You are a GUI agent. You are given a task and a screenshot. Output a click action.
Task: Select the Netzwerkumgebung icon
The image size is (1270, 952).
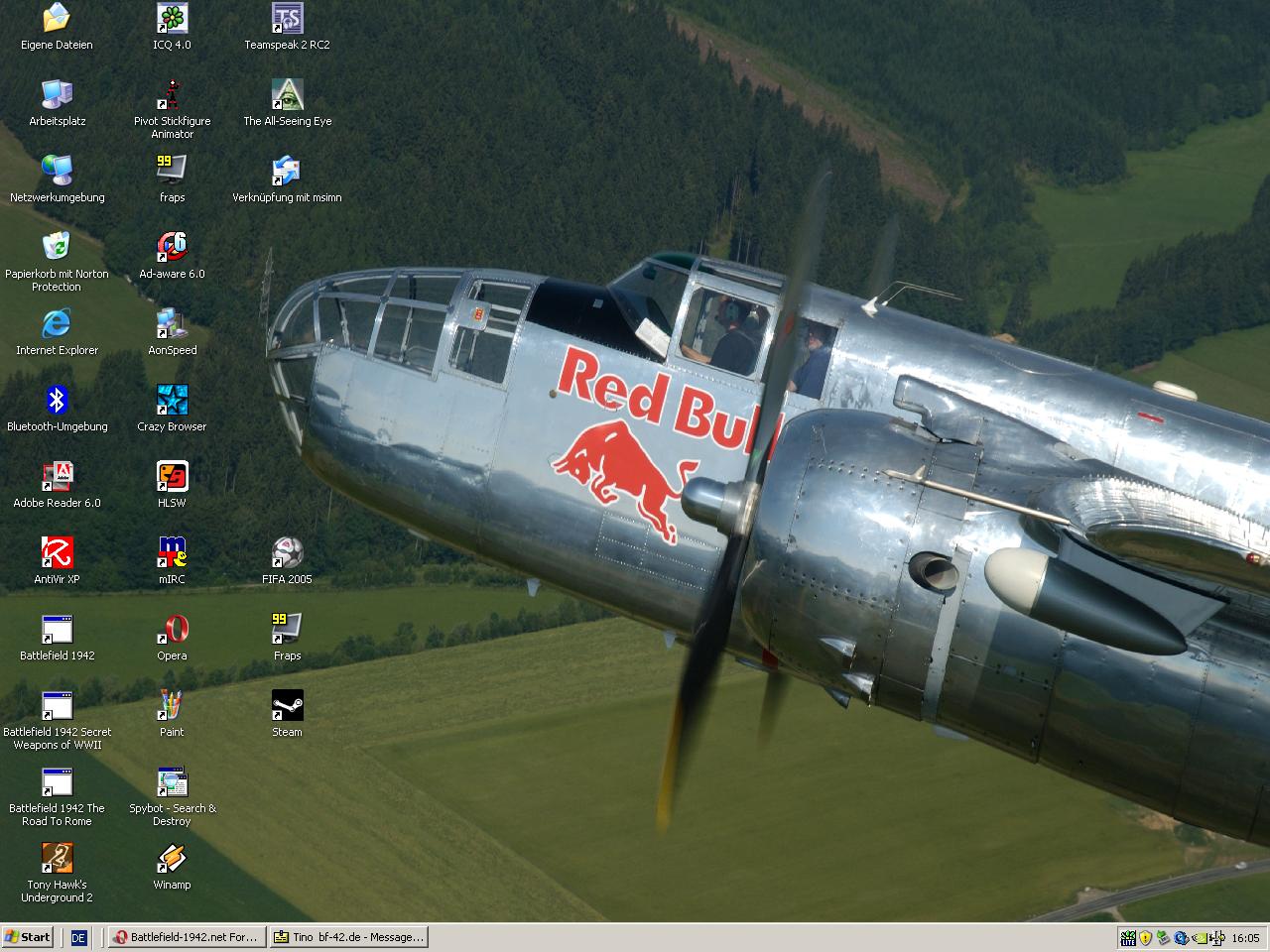pos(57,179)
